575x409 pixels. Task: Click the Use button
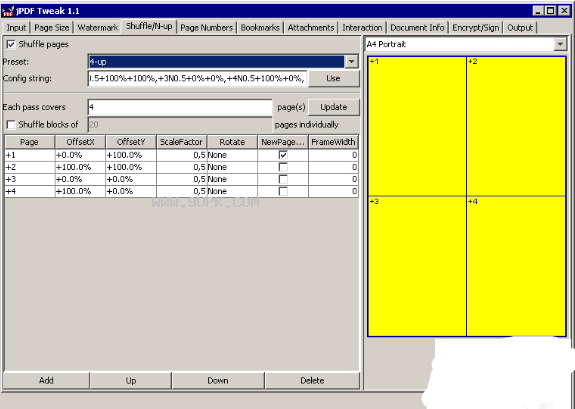[x=333, y=78]
